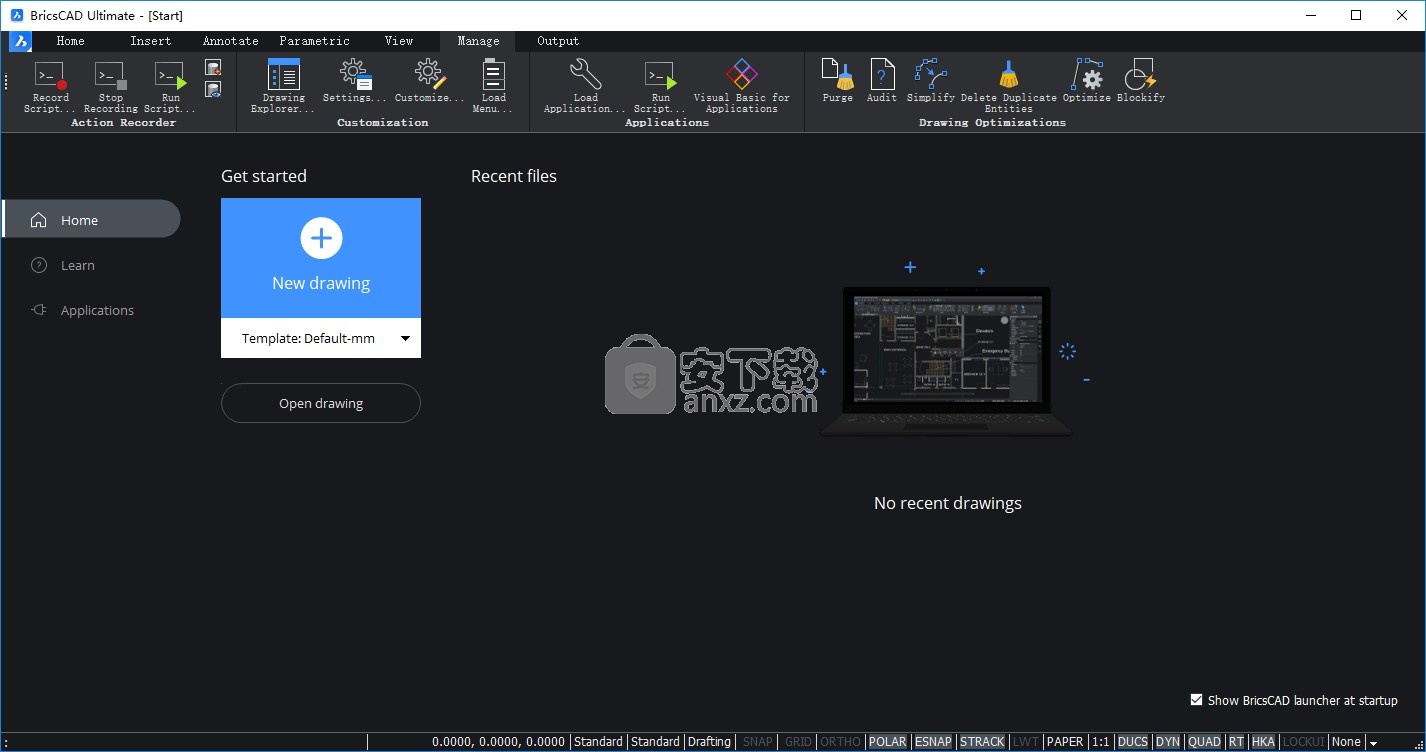Toggle POLAR tracking
Screen dimensions: 1426x752
[887, 742]
